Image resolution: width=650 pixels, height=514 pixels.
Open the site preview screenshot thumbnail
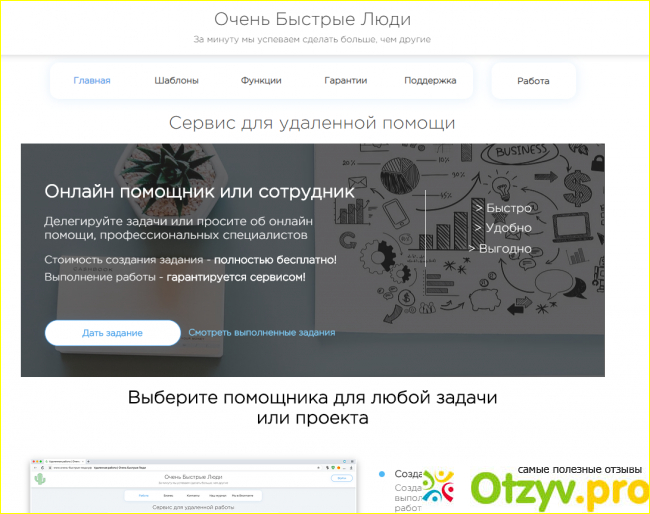coord(190,488)
